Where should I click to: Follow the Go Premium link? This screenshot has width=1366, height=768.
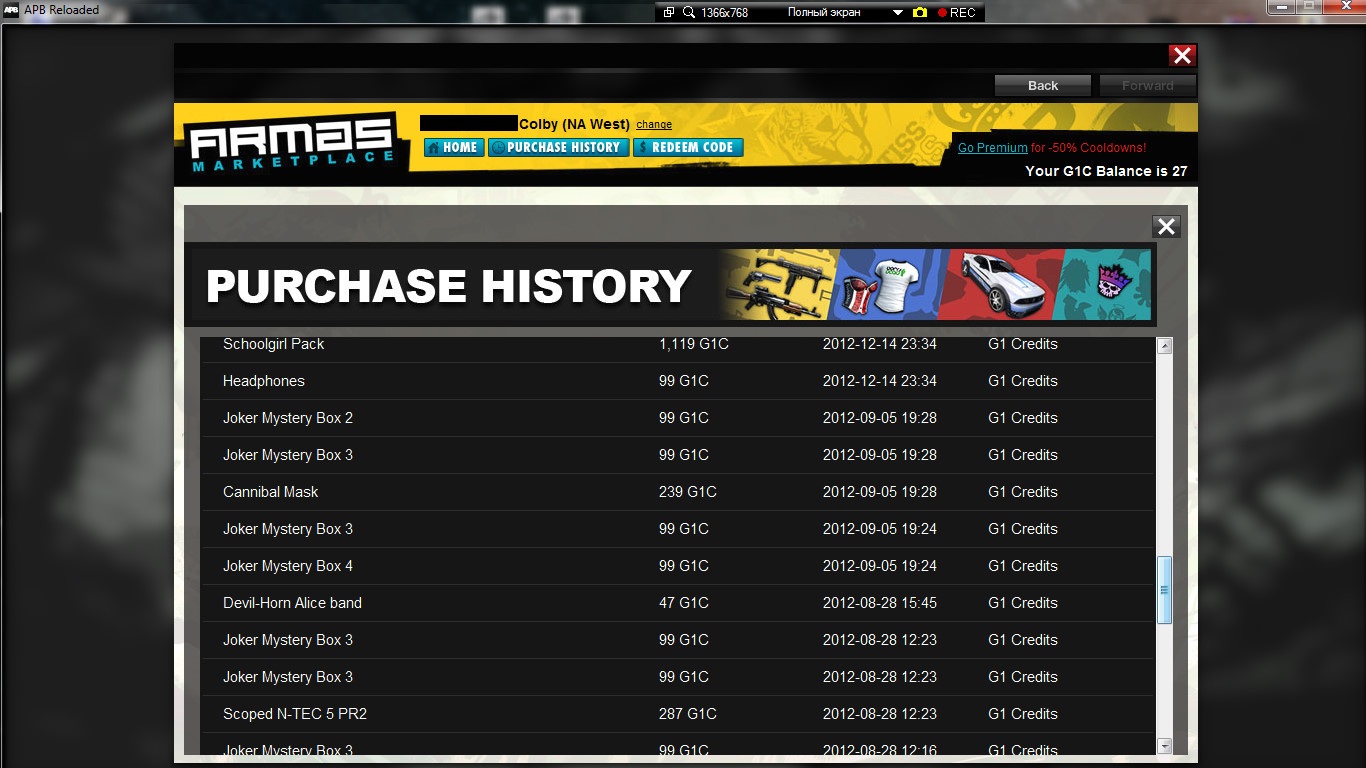tap(992, 148)
